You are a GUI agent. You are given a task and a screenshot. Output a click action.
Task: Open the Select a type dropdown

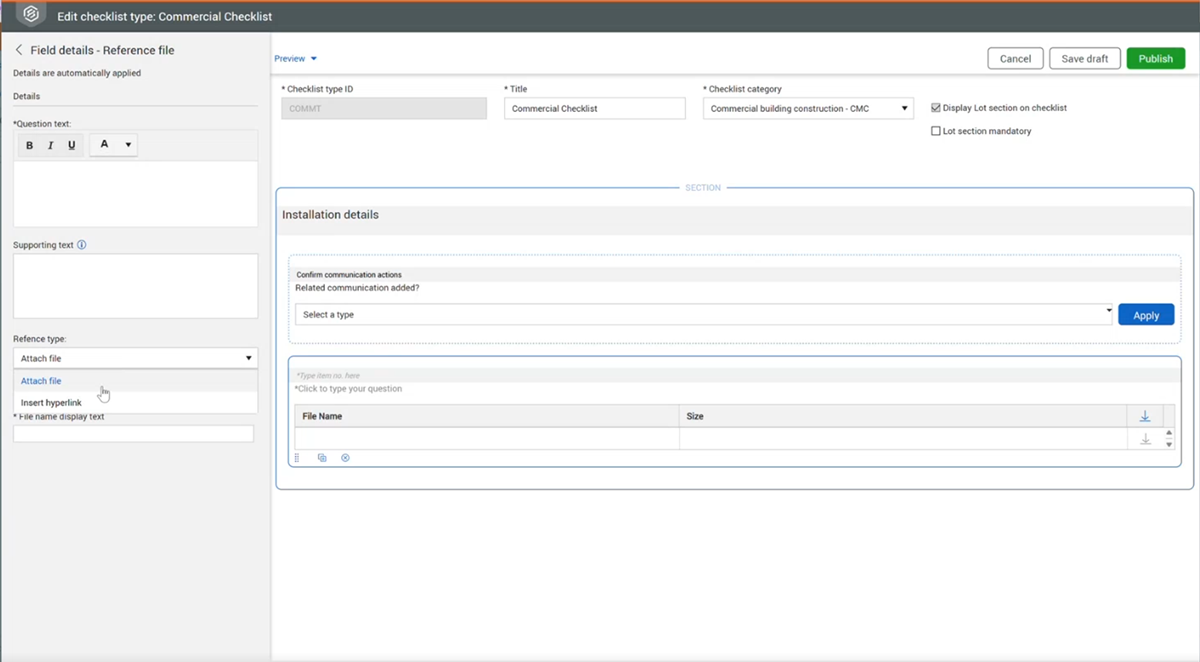[703, 315]
